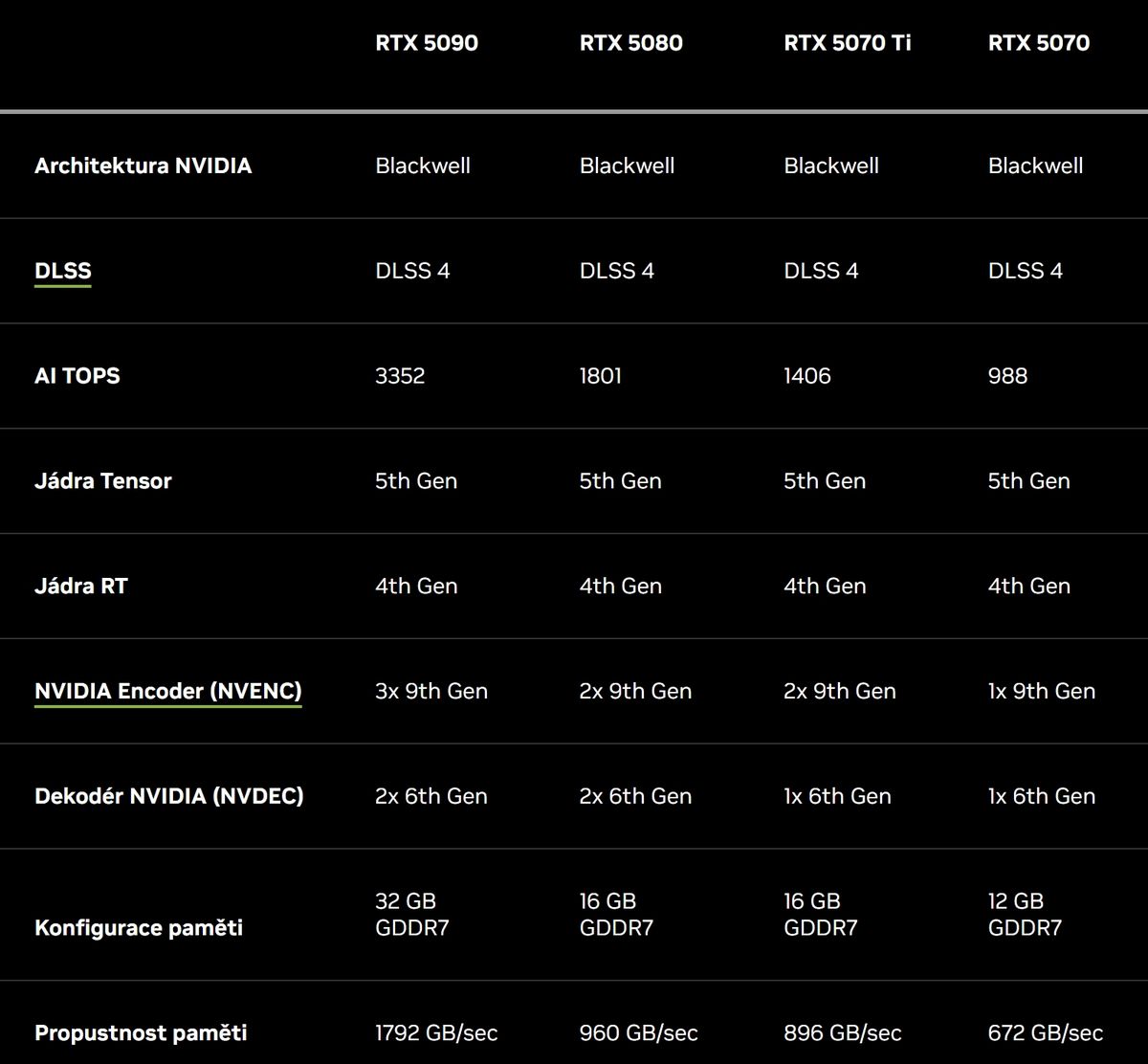Click the 1792 GB/sec bandwidth value
Screen dimensions: 1148x1064
[436, 1033]
